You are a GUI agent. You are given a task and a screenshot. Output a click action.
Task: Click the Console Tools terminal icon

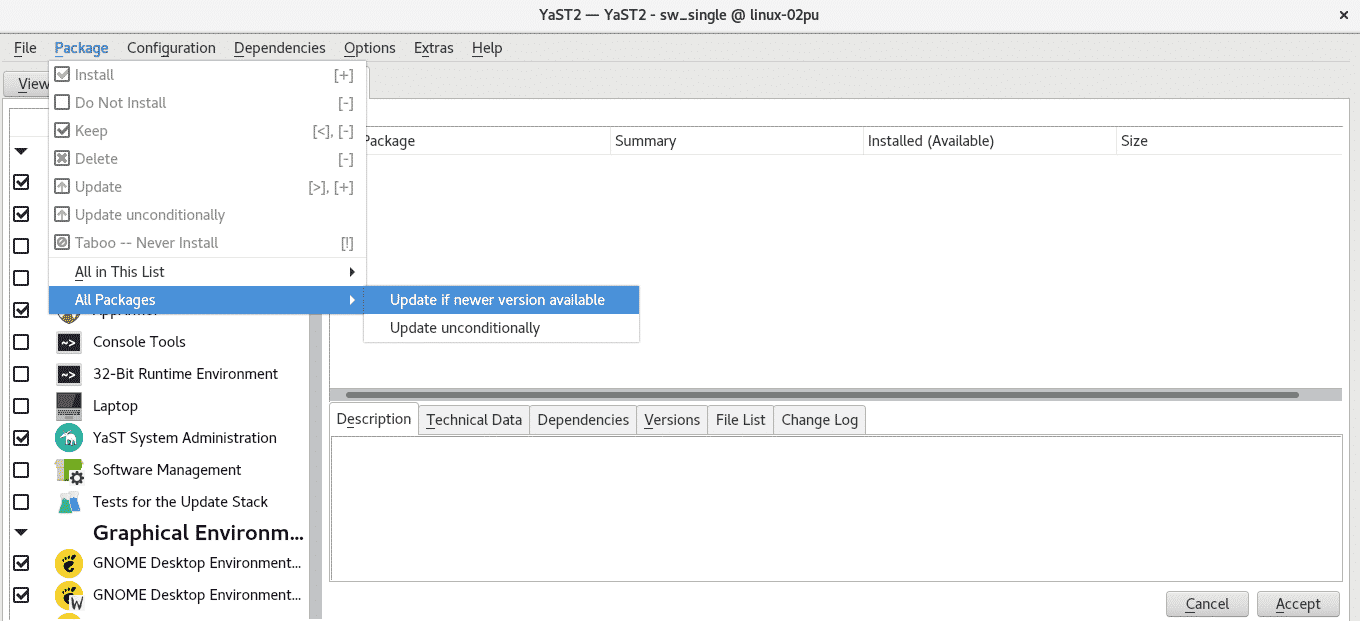pyautogui.click(x=69, y=342)
